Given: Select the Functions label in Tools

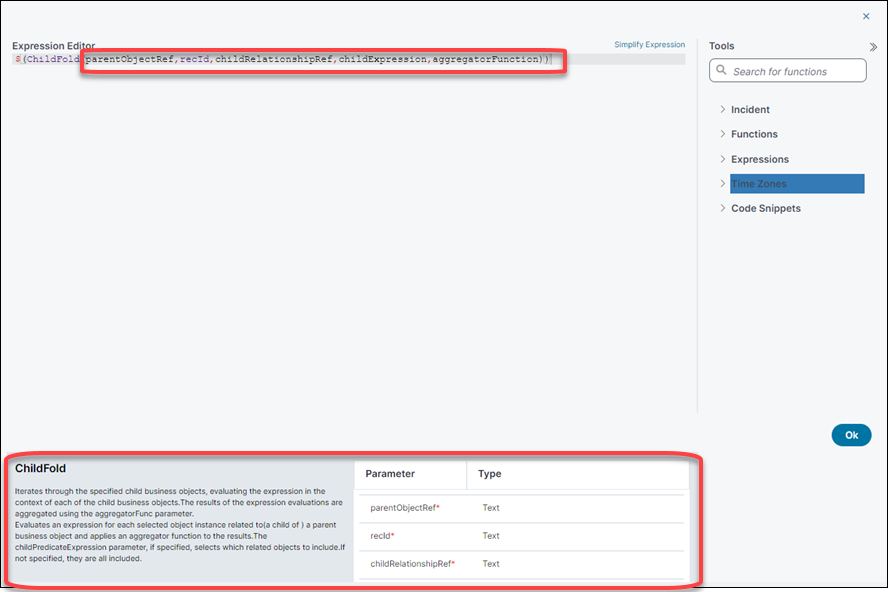Looking at the screenshot, I should point(754,134).
